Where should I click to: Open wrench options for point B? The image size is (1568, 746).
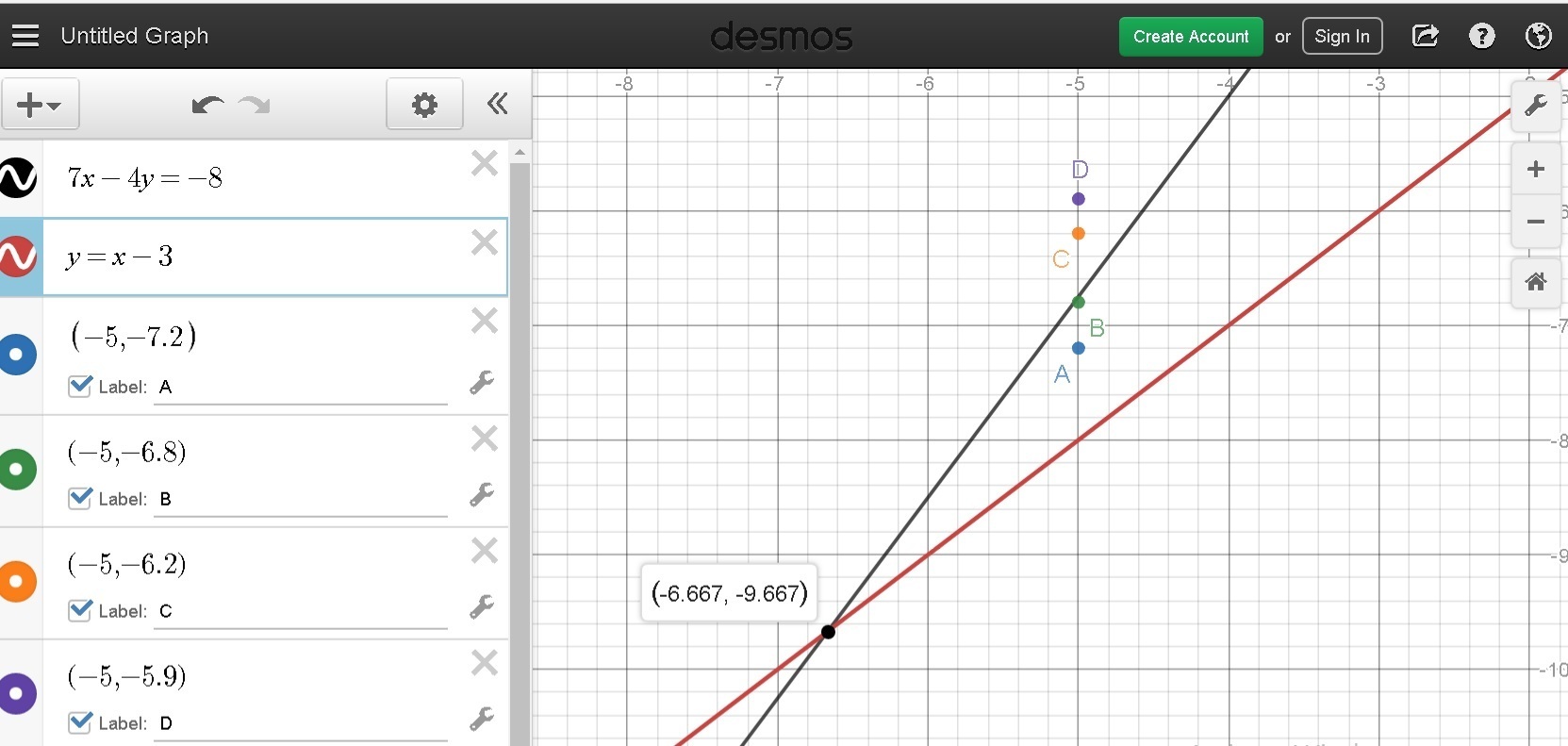(482, 494)
